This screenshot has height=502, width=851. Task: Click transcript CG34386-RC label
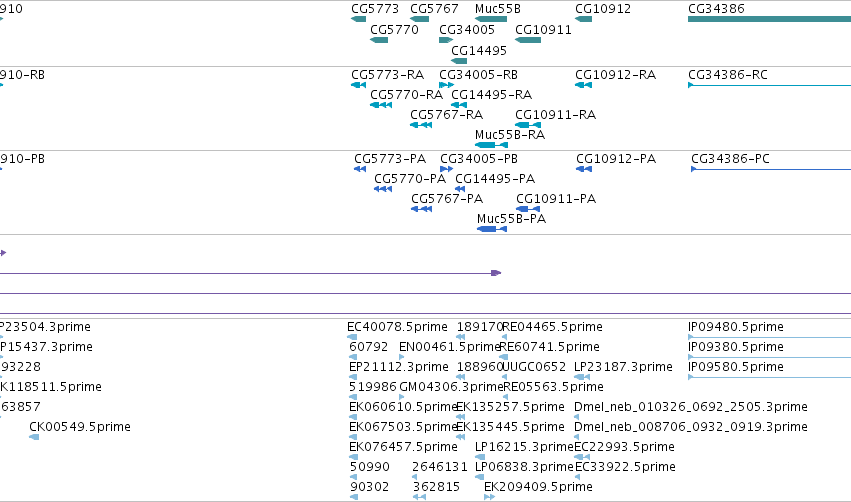[727, 74]
